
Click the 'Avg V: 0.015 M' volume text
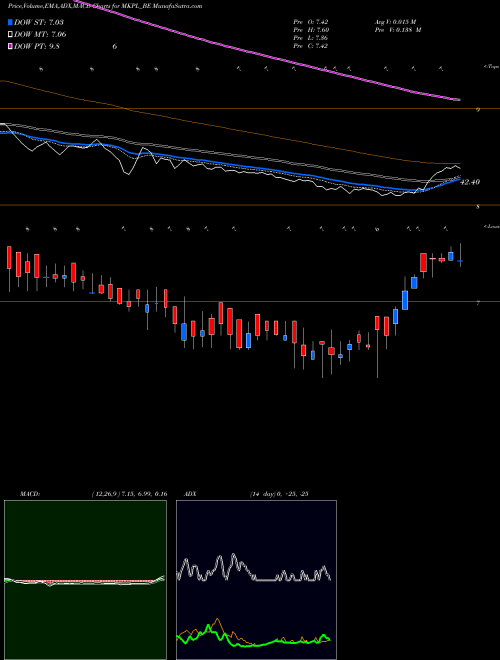tap(396, 22)
